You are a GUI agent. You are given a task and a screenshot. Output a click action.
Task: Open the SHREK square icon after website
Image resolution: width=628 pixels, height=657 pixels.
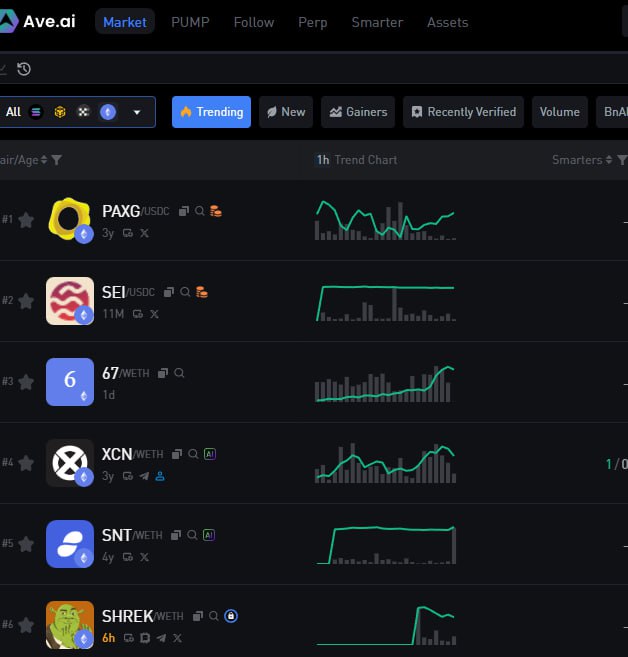(x=145, y=638)
